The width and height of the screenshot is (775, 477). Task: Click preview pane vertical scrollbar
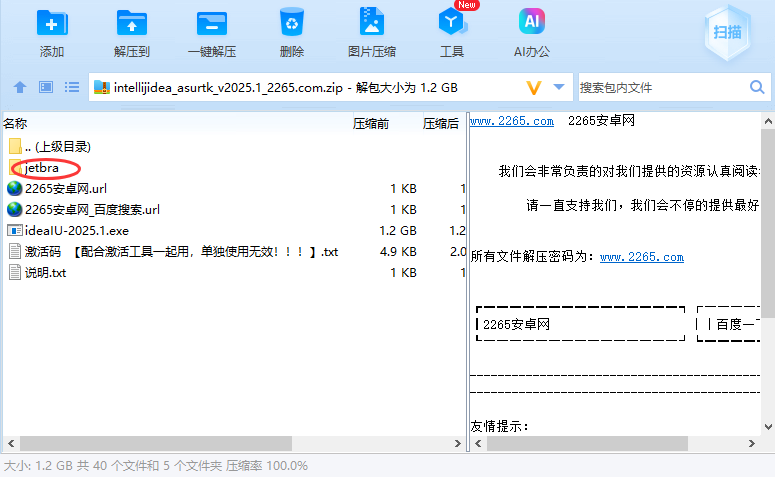click(x=768, y=223)
